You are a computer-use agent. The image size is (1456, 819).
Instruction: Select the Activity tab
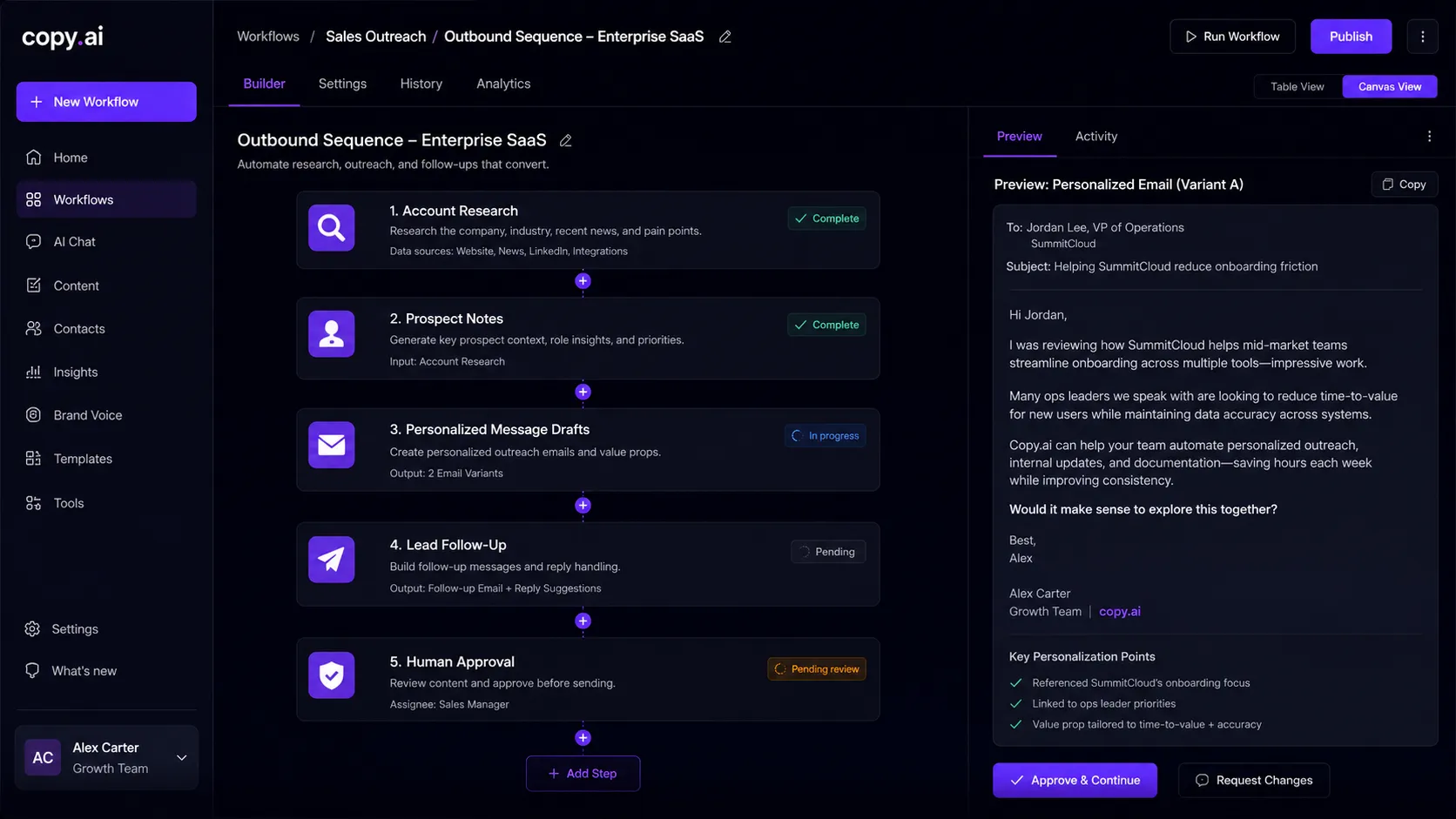coord(1096,137)
